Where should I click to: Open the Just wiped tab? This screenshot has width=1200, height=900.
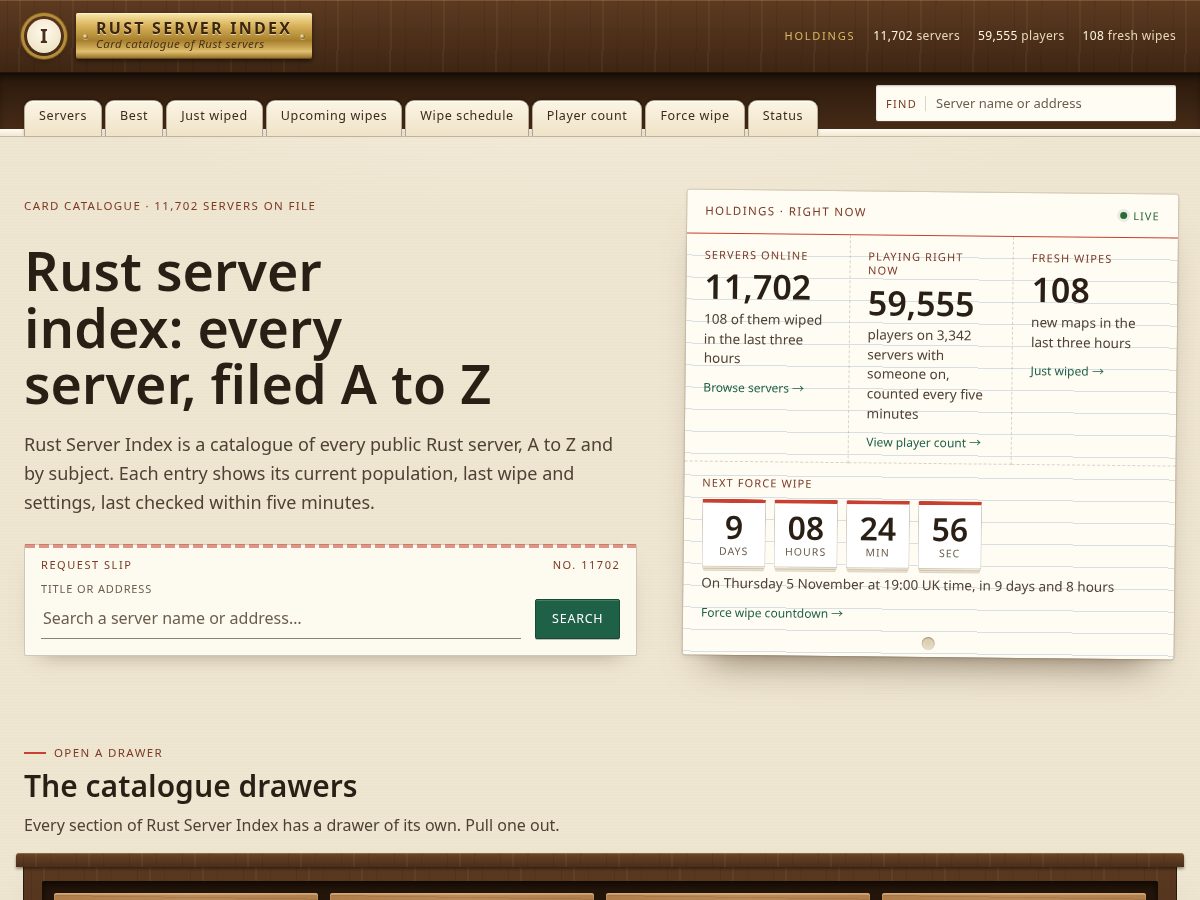click(x=214, y=116)
